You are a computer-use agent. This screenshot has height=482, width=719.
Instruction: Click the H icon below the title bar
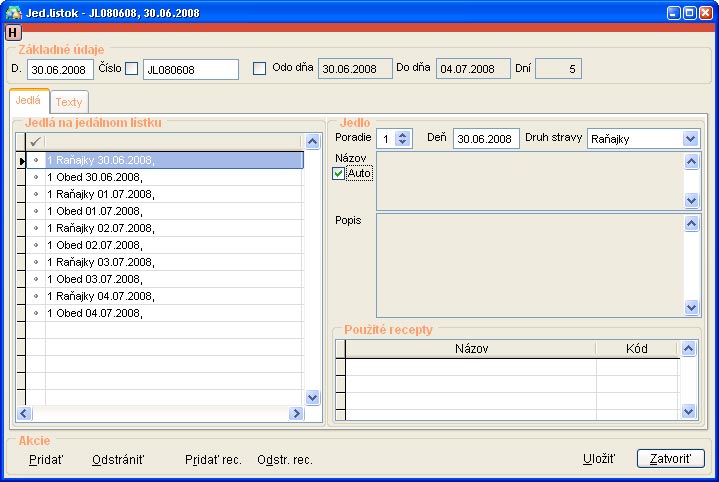[x=13, y=32]
